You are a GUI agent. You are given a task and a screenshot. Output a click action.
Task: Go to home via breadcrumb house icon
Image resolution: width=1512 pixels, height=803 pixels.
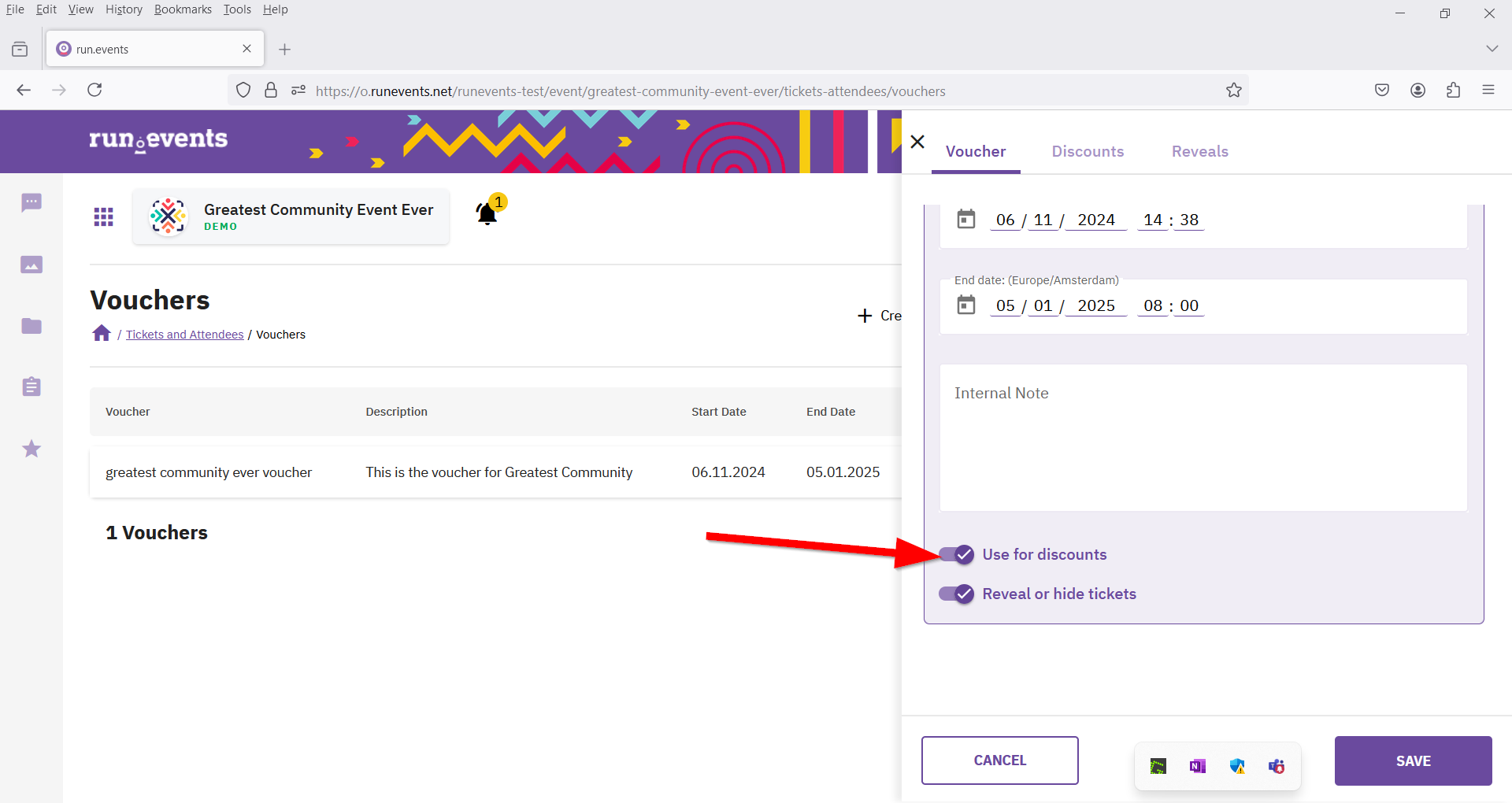point(102,333)
